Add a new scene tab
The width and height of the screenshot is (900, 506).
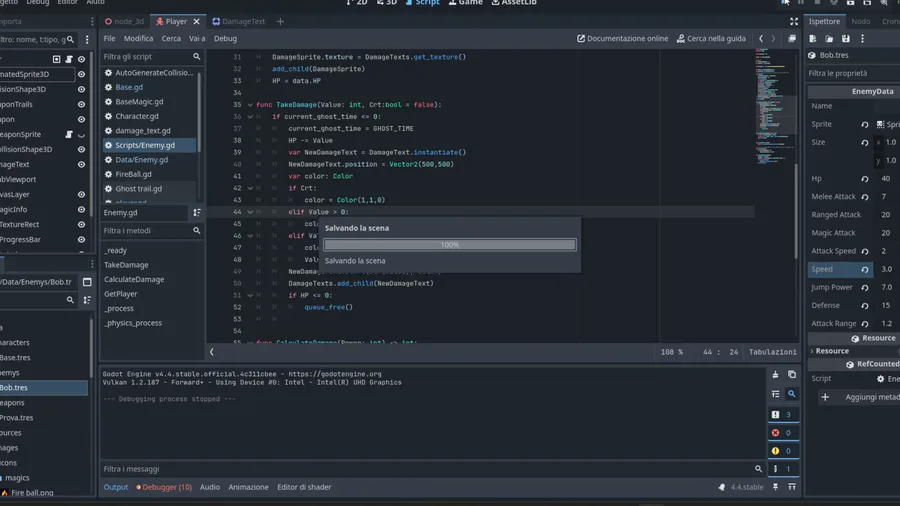280,21
